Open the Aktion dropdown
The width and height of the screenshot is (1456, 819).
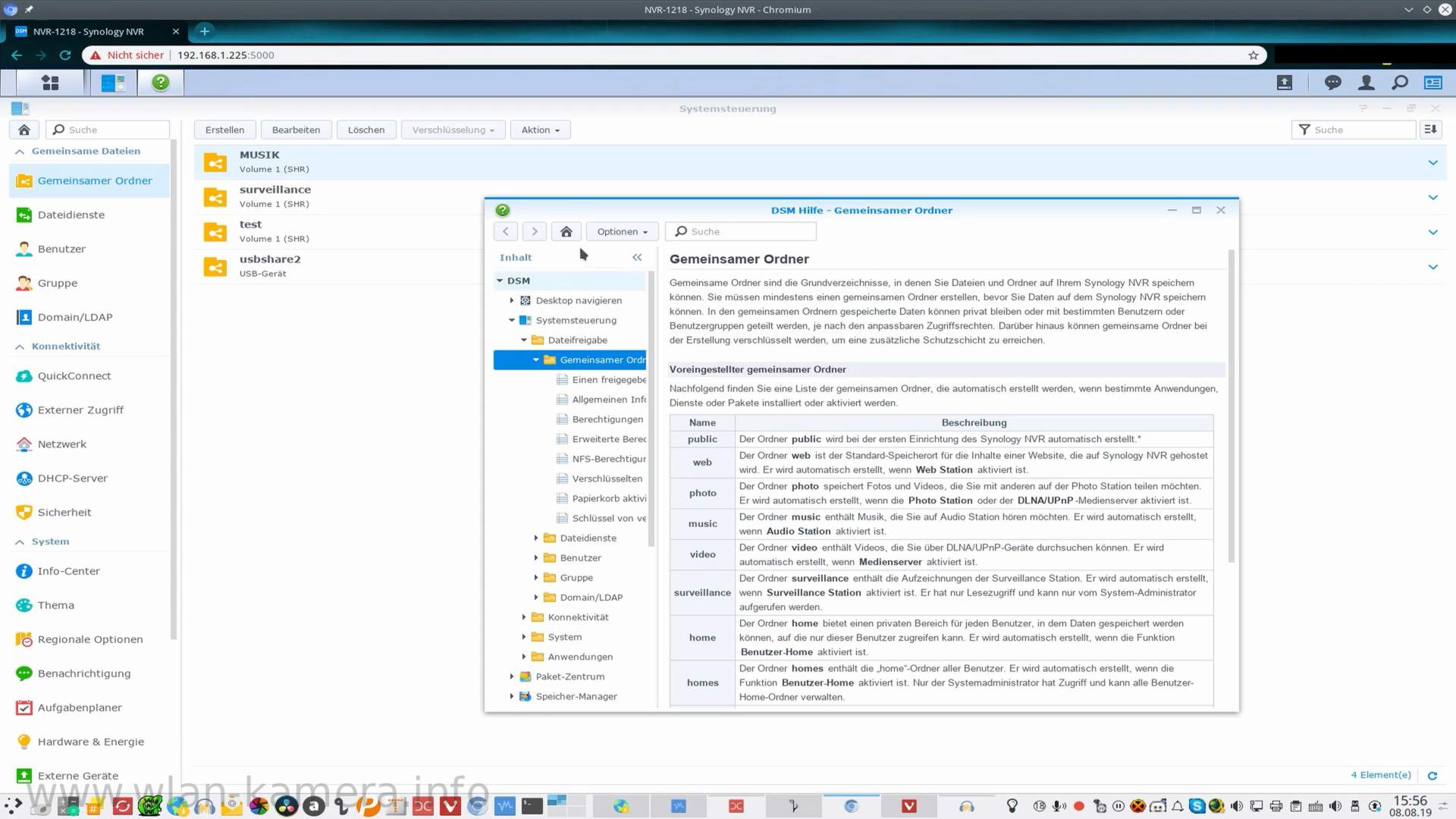[540, 130]
